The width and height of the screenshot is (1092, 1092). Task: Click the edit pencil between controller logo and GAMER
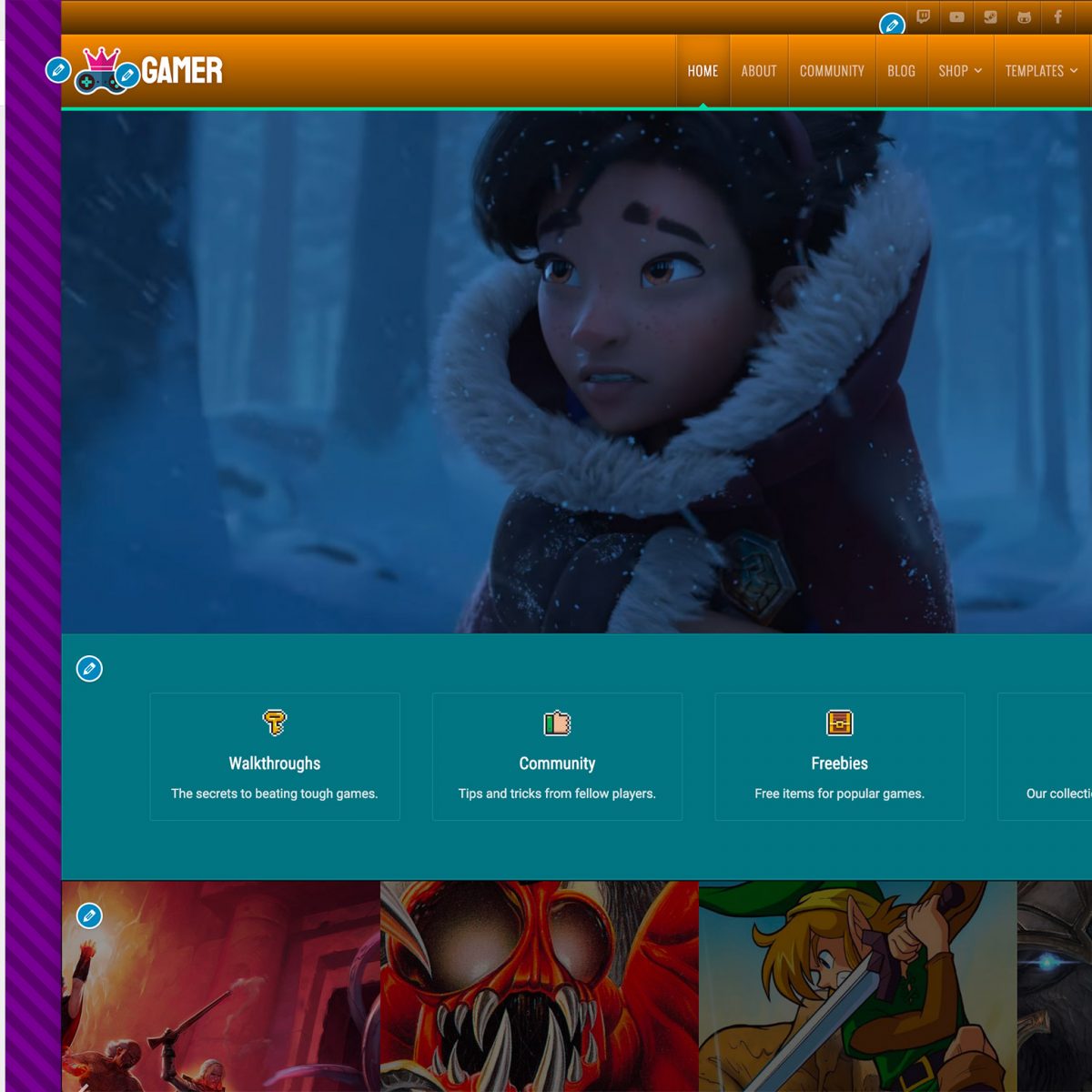(127, 75)
